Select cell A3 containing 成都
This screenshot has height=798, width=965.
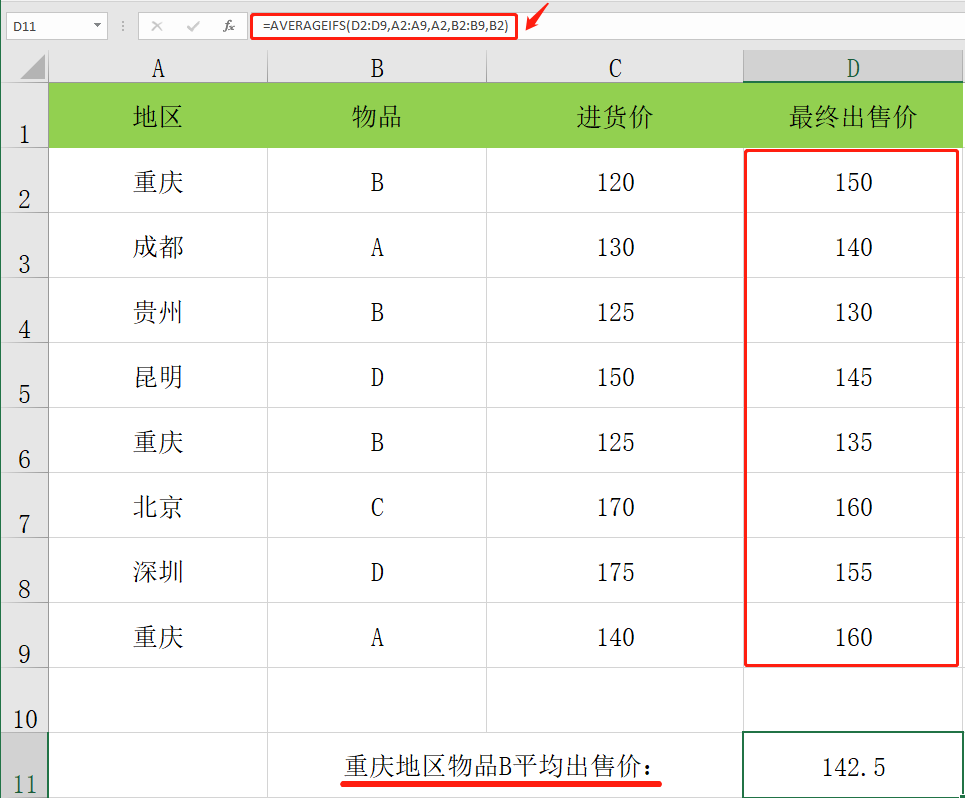coord(158,246)
